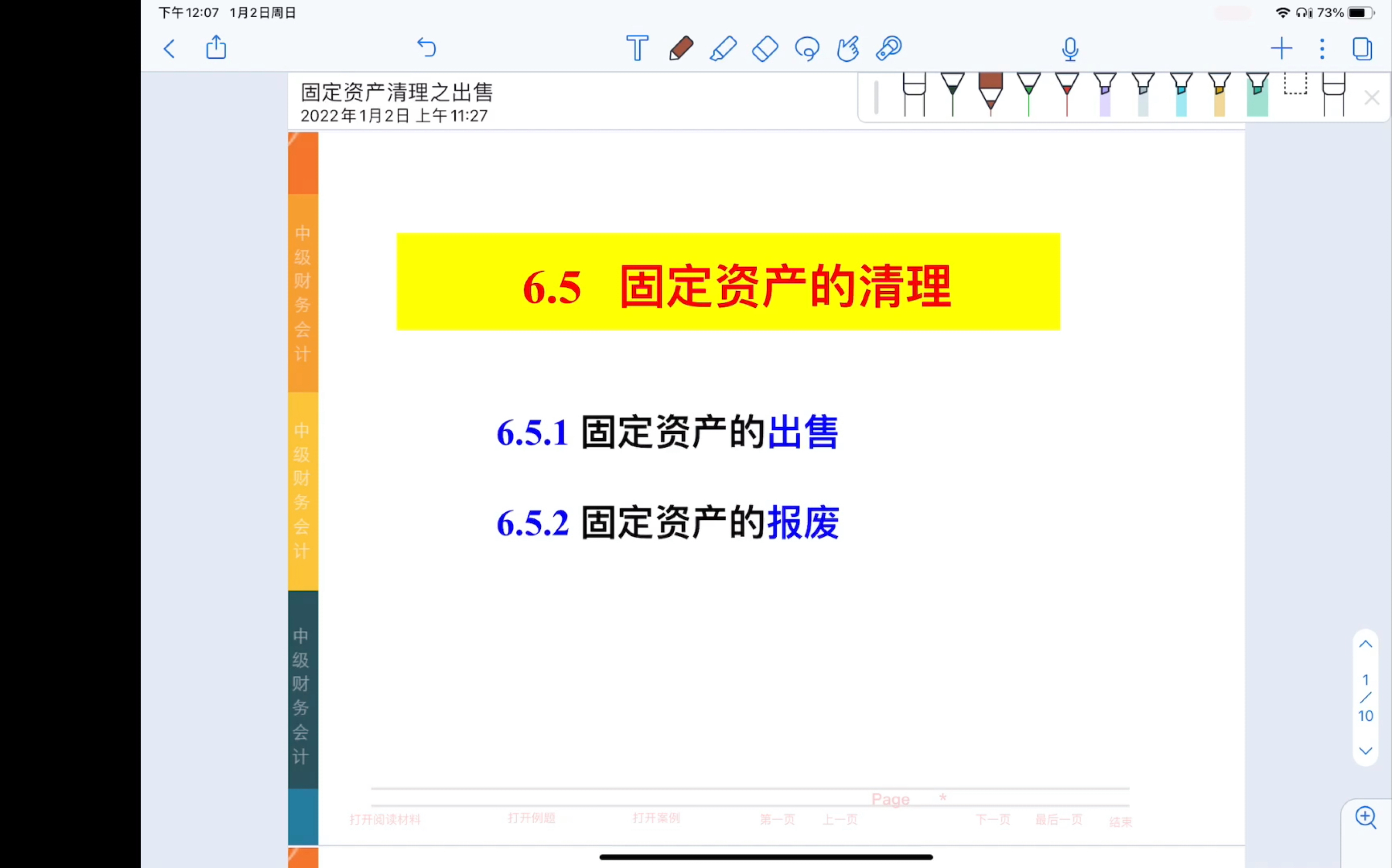This screenshot has width=1392, height=868.
Task: Choose the purple highlighter preset
Action: pos(1104,95)
